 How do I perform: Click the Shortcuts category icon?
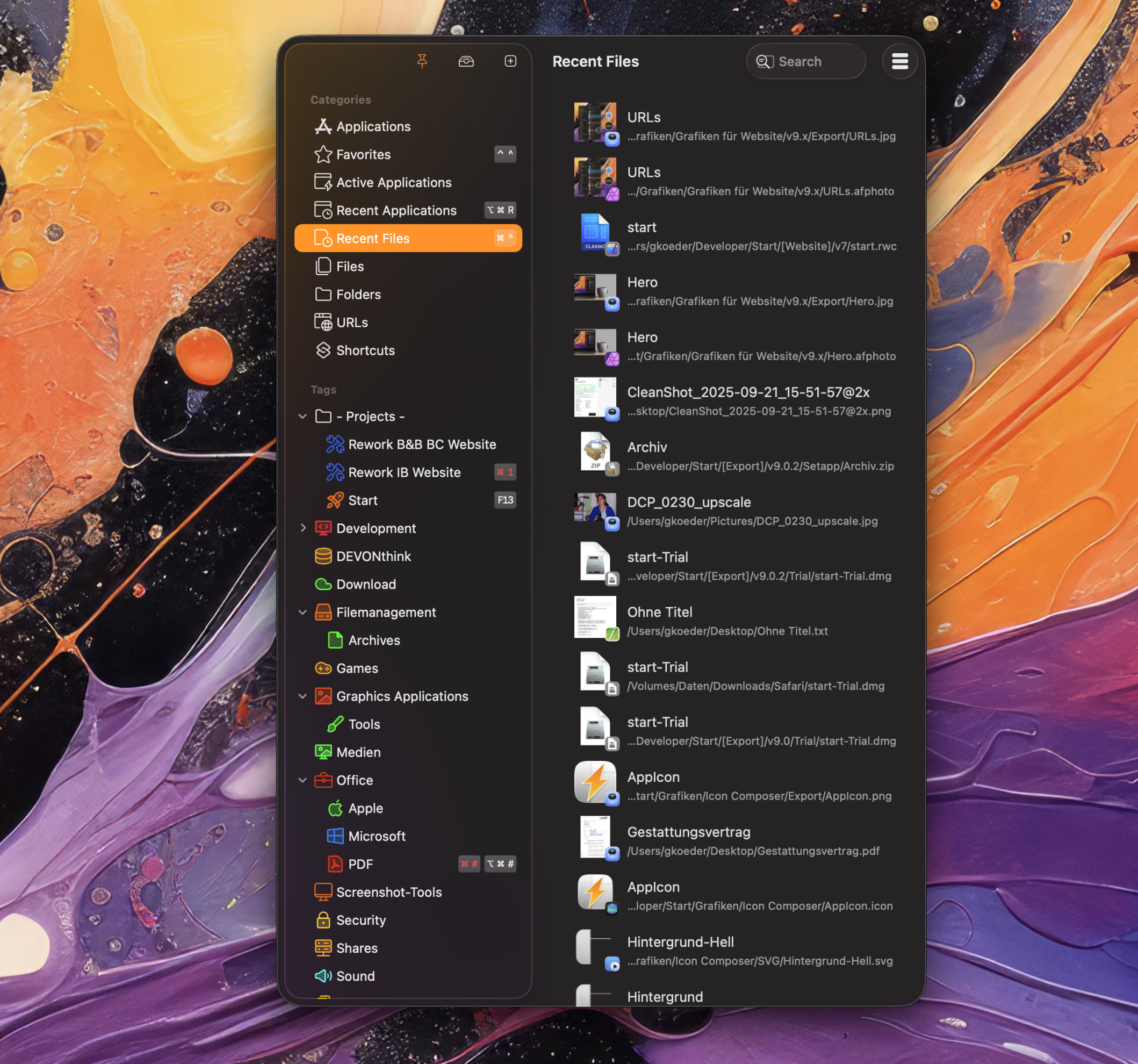click(323, 350)
